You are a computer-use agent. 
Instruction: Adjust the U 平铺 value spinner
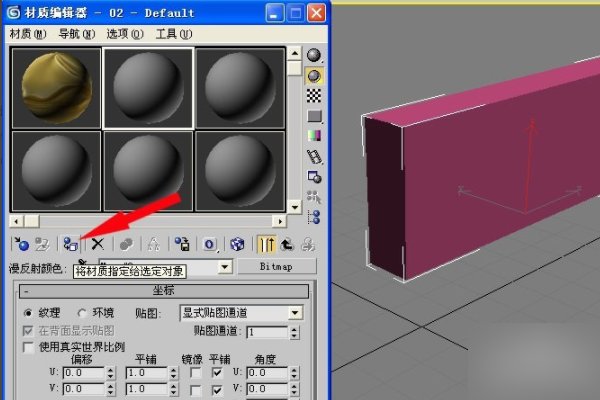point(173,373)
